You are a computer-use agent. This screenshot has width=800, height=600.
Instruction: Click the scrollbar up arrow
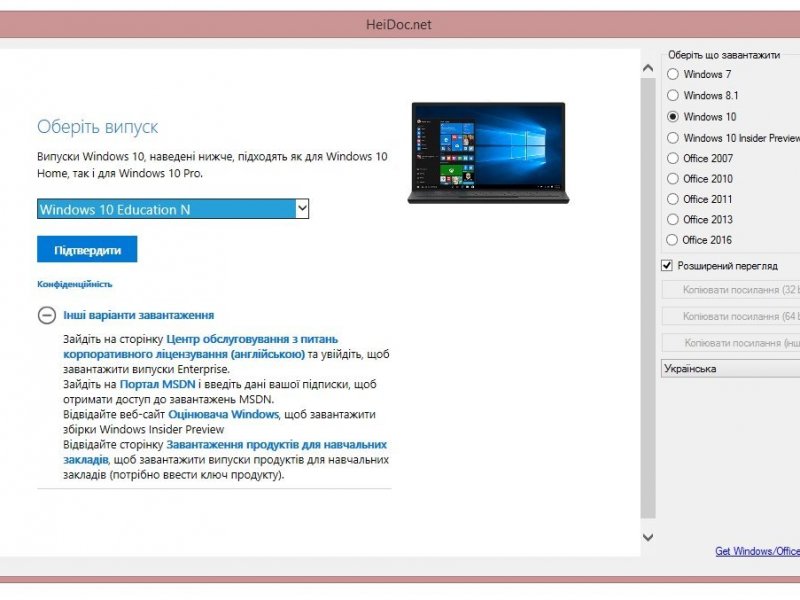(x=648, y=67)
